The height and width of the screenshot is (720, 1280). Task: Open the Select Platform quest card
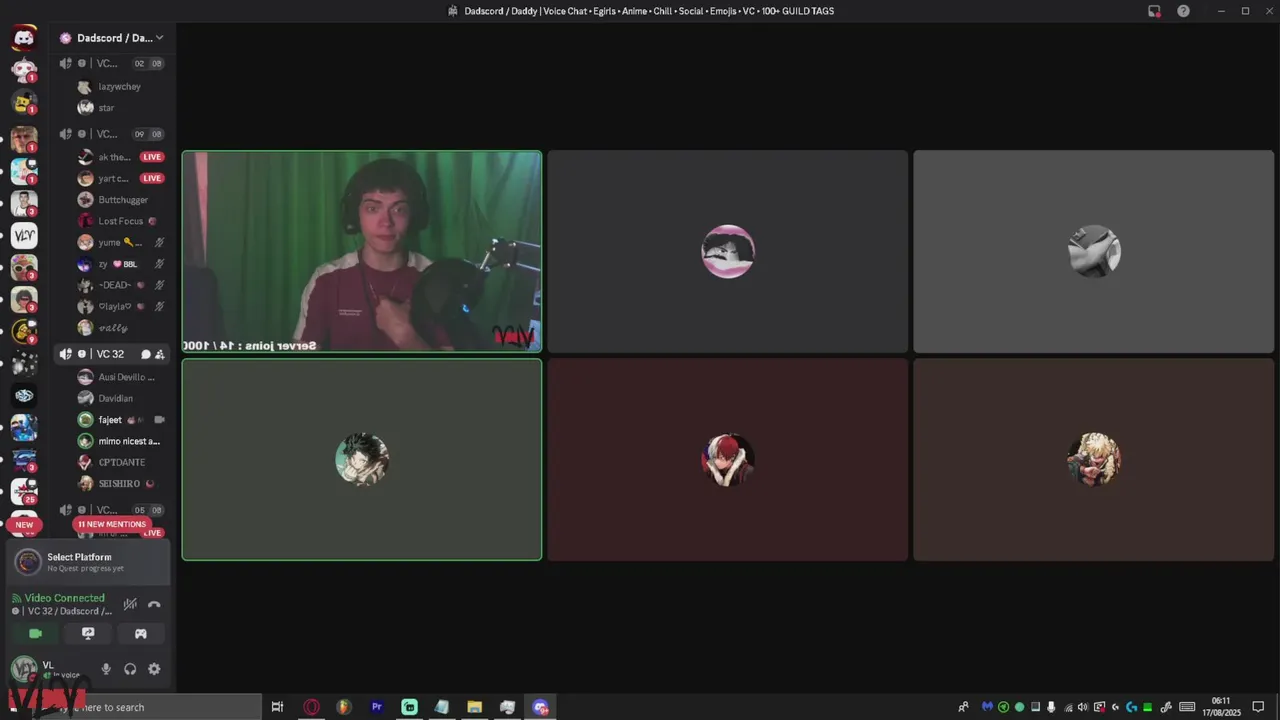click(x=88, y=562)
